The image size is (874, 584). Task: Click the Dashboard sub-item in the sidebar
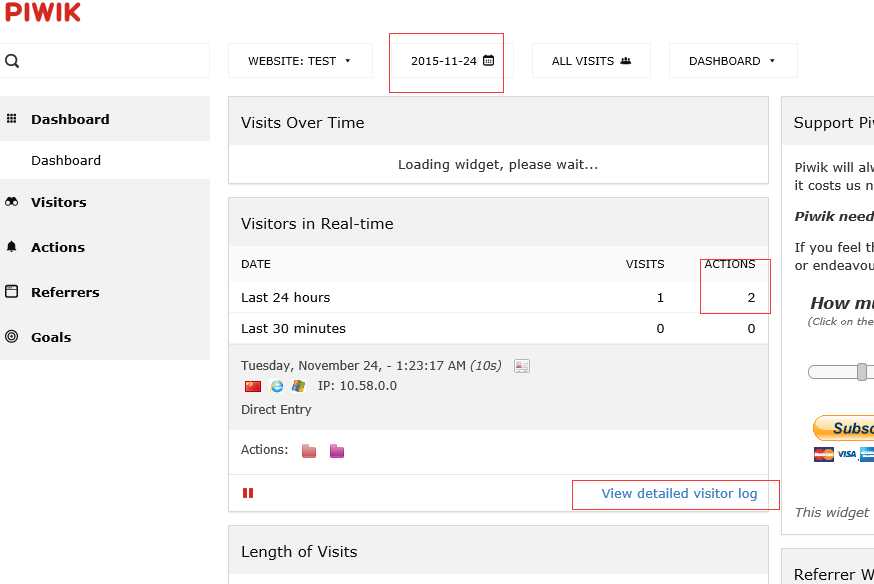[x=66, y=160]
